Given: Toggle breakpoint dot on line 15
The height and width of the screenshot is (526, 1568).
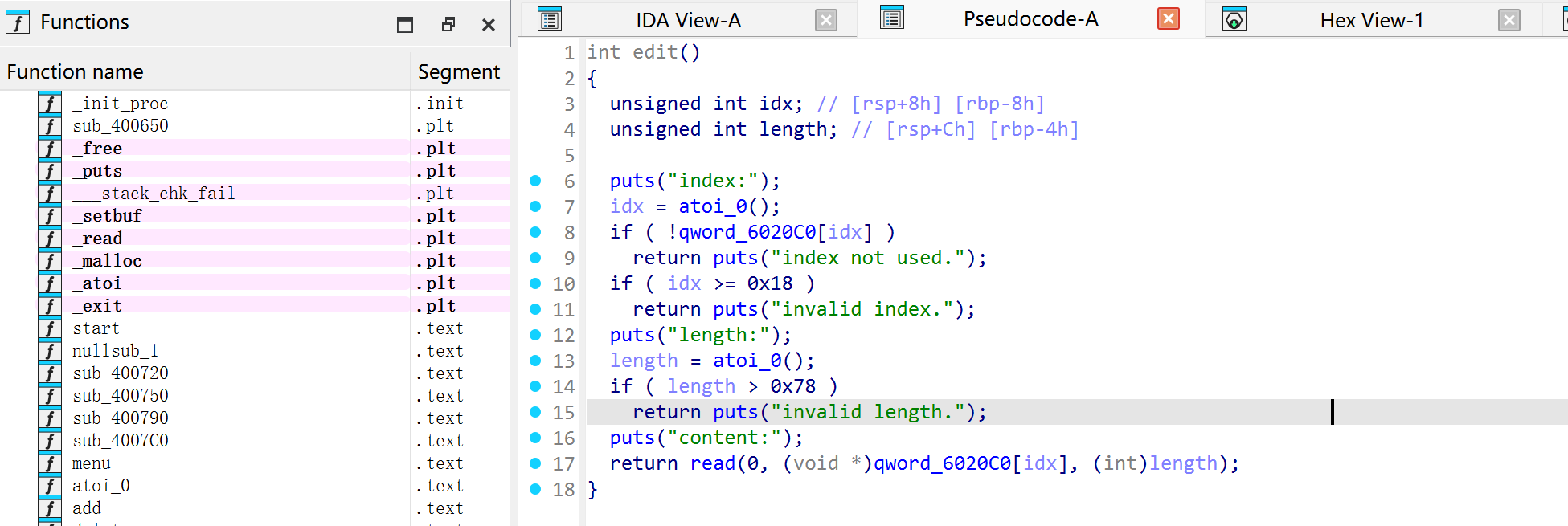Looking at the screenshot, I should click(x=535, y=412).
